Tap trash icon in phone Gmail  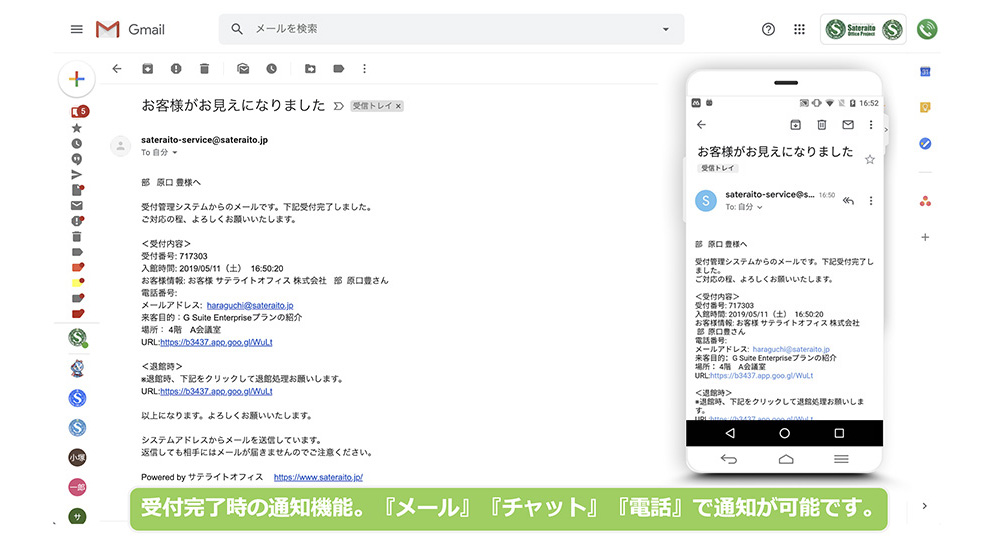[821, 125]
